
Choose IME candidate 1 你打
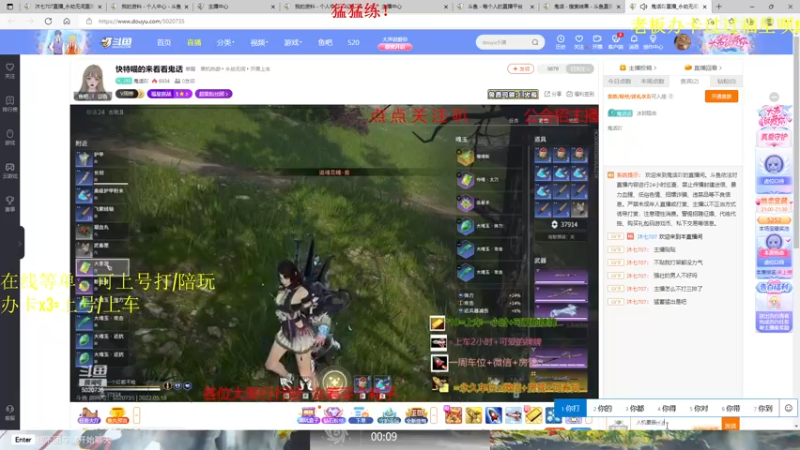pos(570,408)
